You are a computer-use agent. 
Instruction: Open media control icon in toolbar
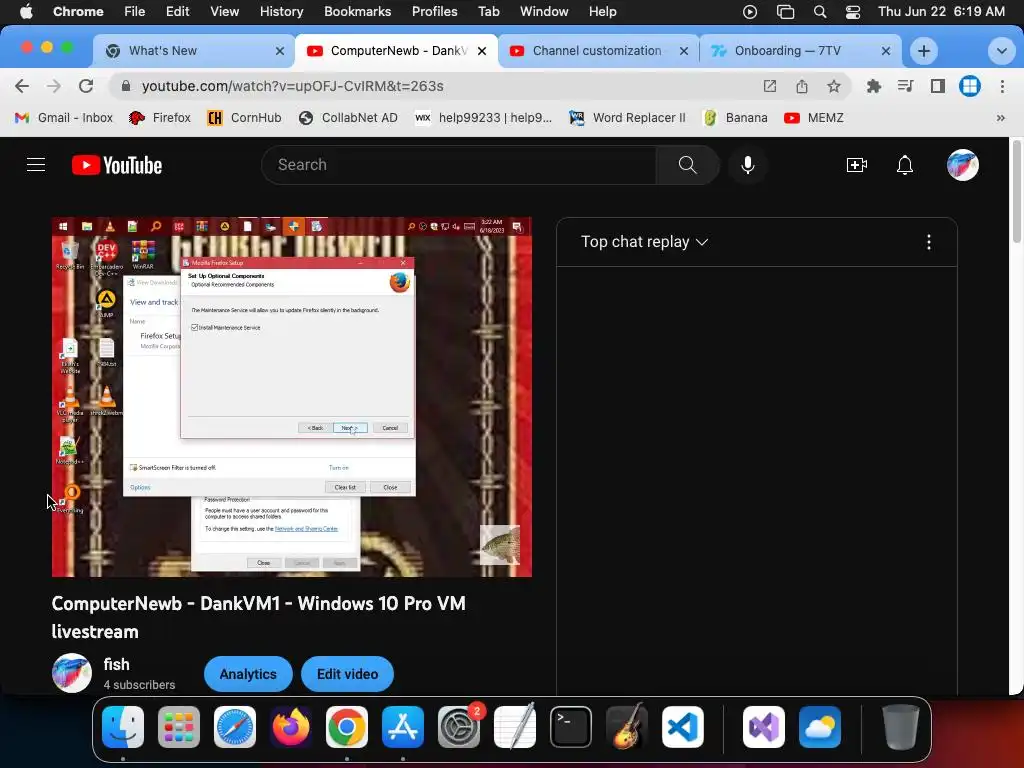click(905, 86)
